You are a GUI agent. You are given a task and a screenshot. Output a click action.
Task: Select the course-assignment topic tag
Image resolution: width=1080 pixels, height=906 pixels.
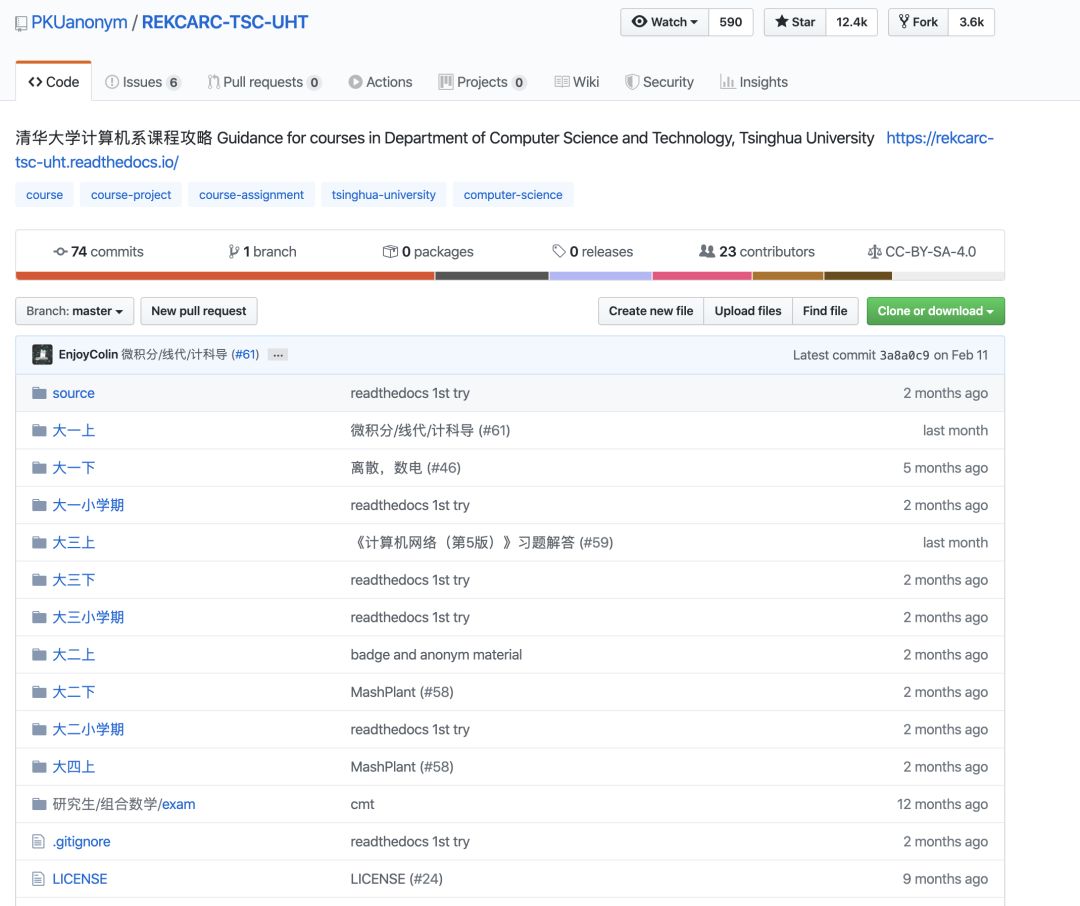pos(251,195)
